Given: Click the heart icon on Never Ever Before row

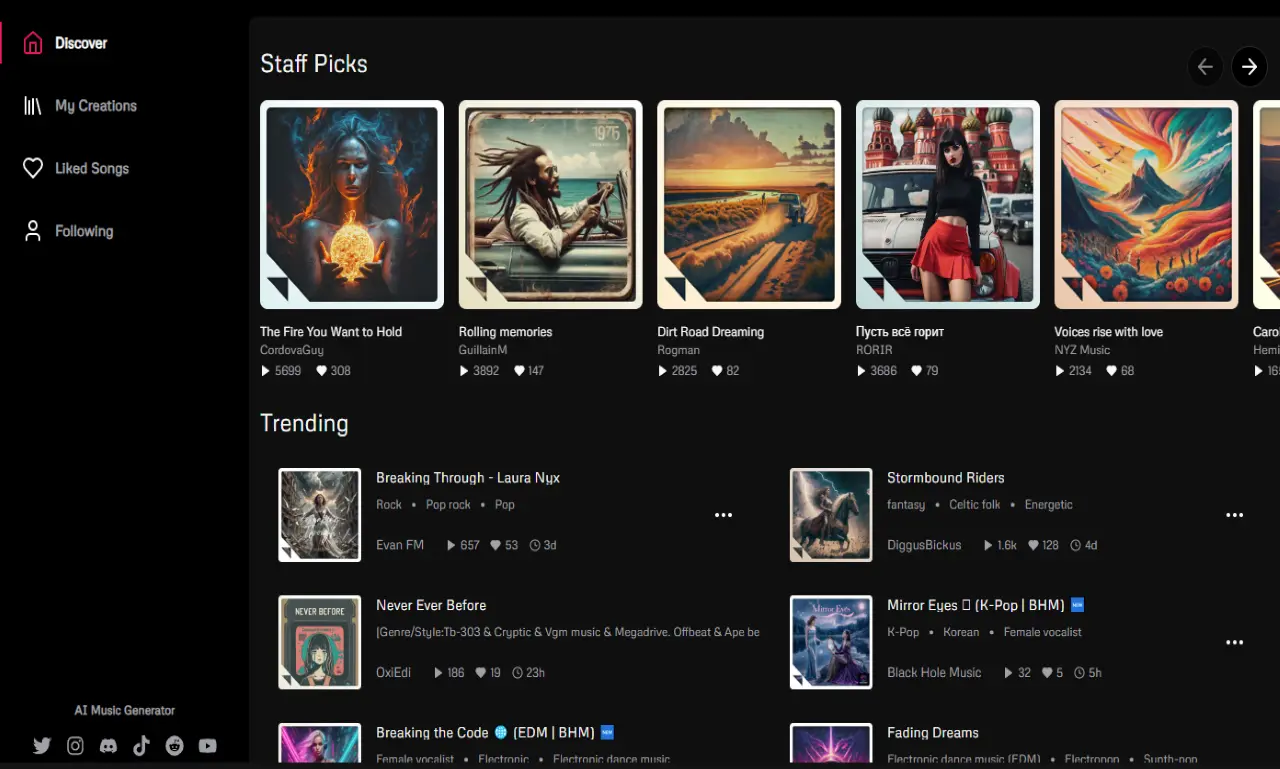Looking at the screenshot, I should click(x=481, y=673).
